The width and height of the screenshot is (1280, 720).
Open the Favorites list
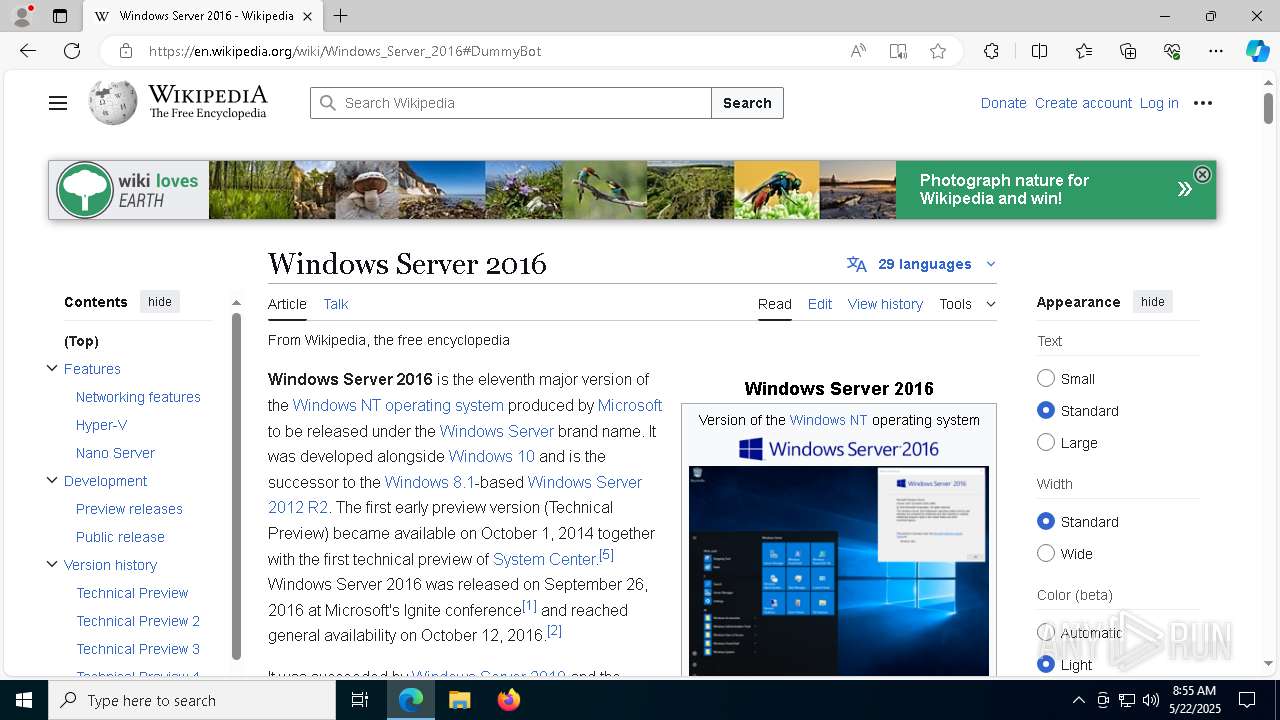(1084, 51)
